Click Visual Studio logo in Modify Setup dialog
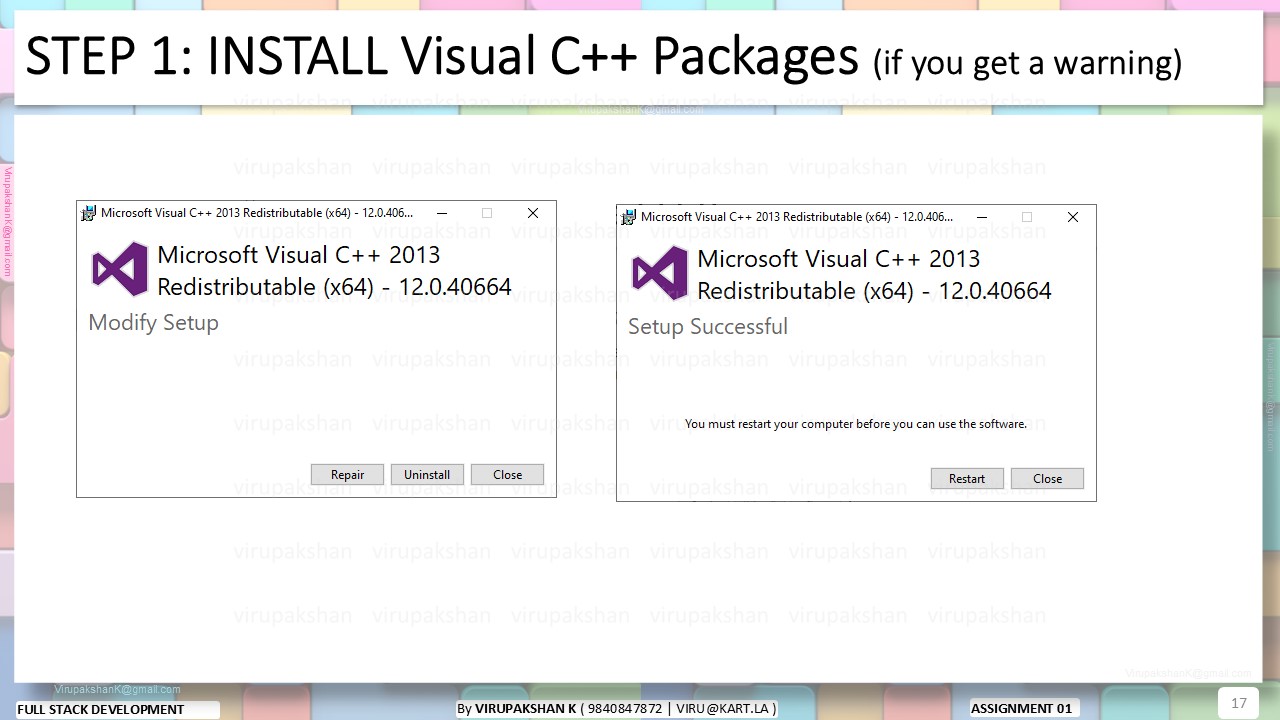Image resolution: width=1280 pixels, height=720 pixels. pos(120,269)
